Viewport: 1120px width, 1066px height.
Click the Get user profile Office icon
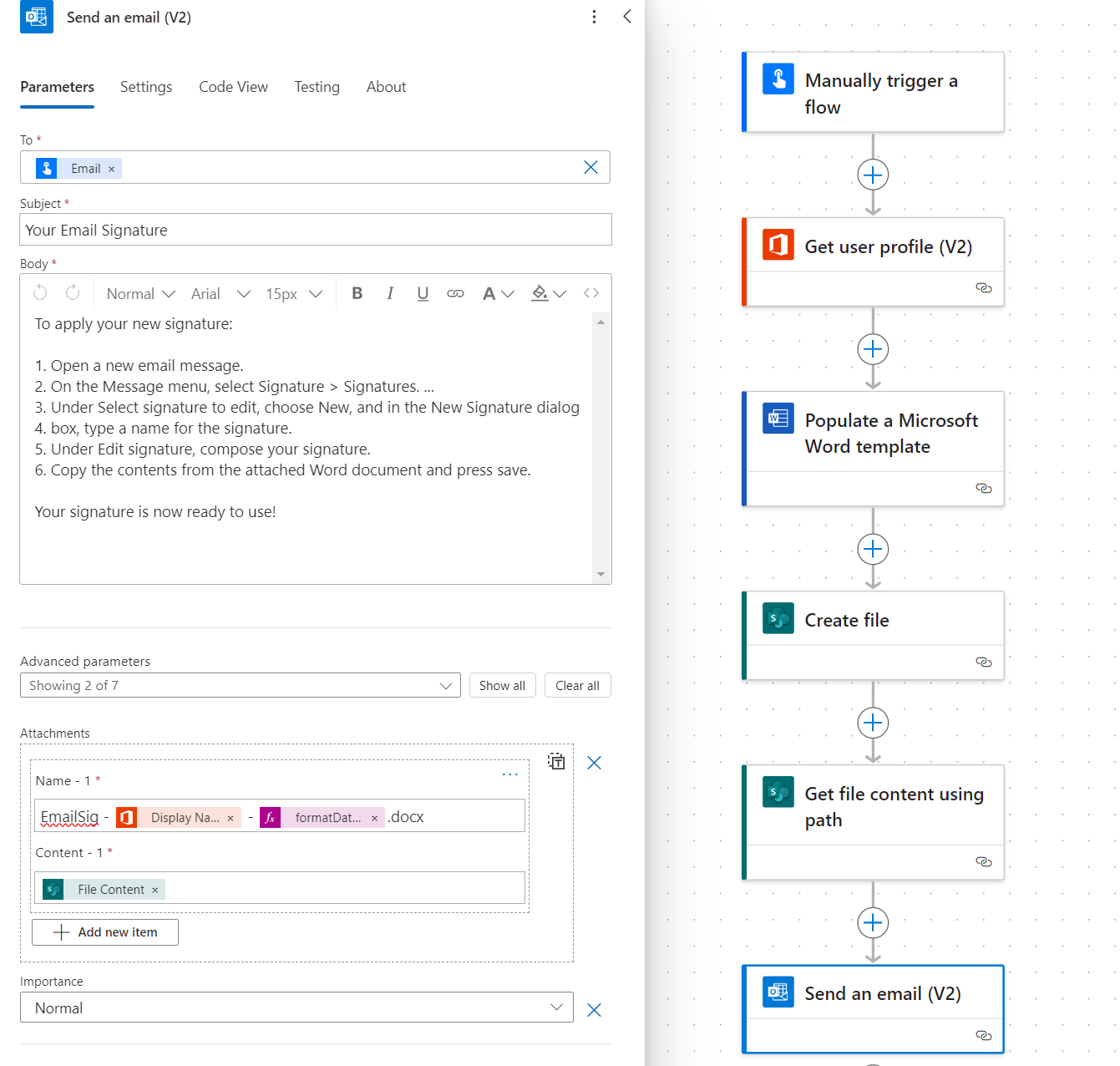click(778, 245)
